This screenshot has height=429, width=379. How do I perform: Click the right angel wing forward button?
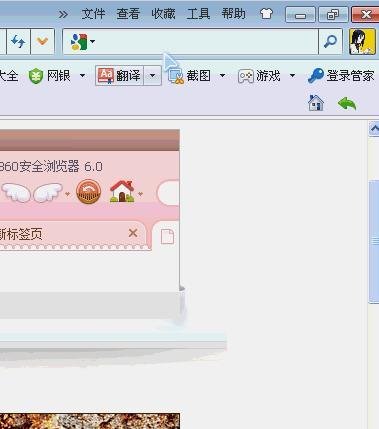(48, 193)
